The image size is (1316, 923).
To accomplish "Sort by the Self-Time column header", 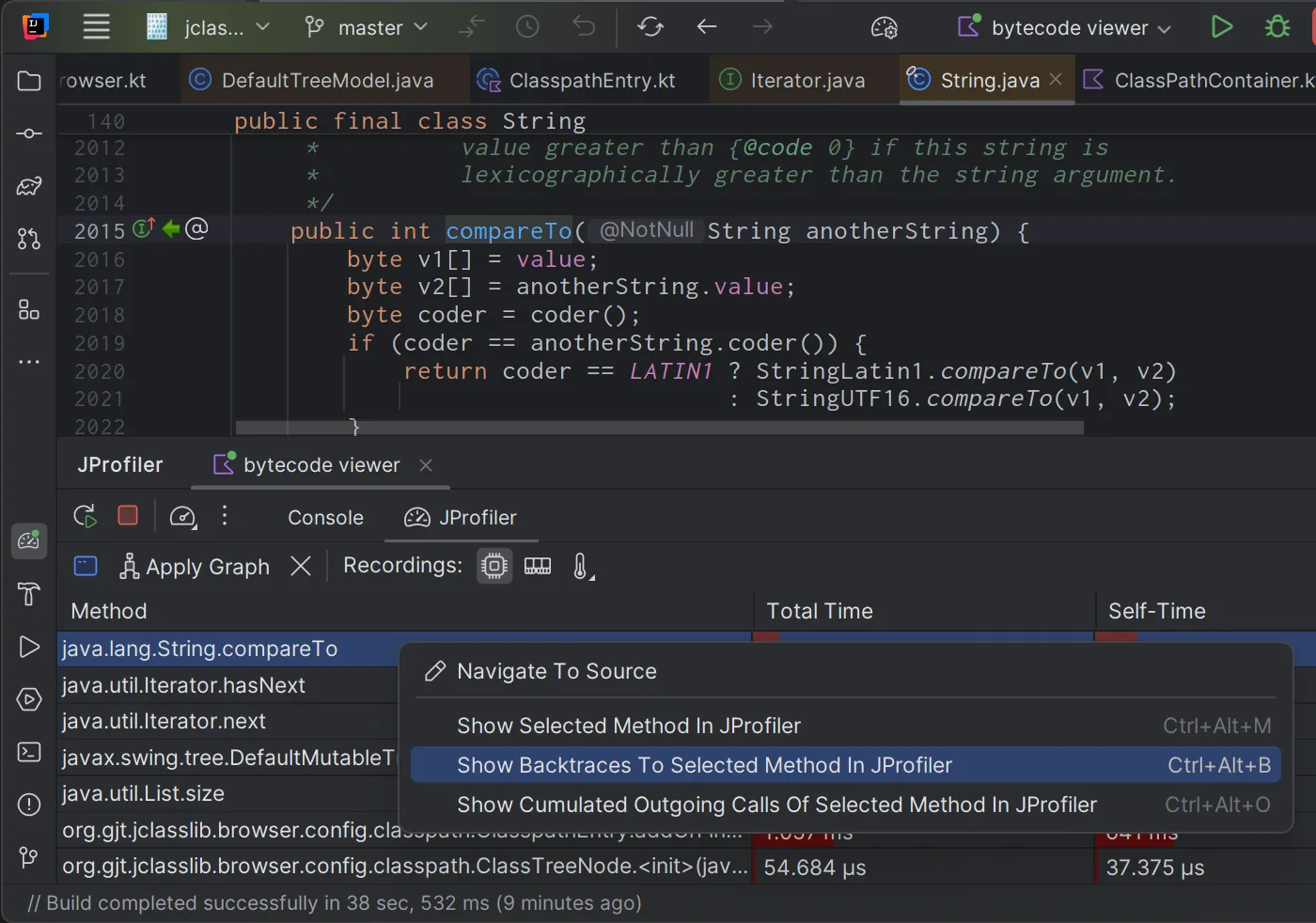I will [x=1206, y=611].
